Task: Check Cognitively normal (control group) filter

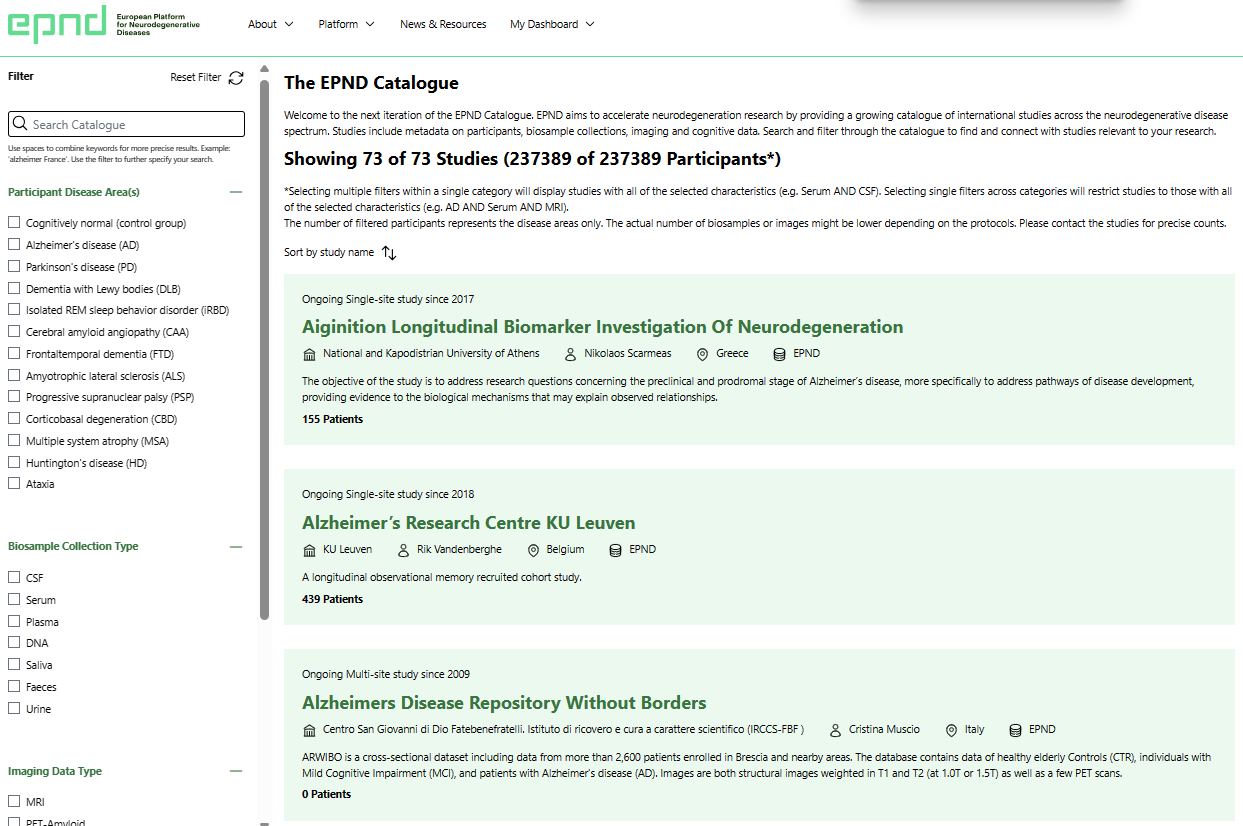Action: click(x=14, y=223)
